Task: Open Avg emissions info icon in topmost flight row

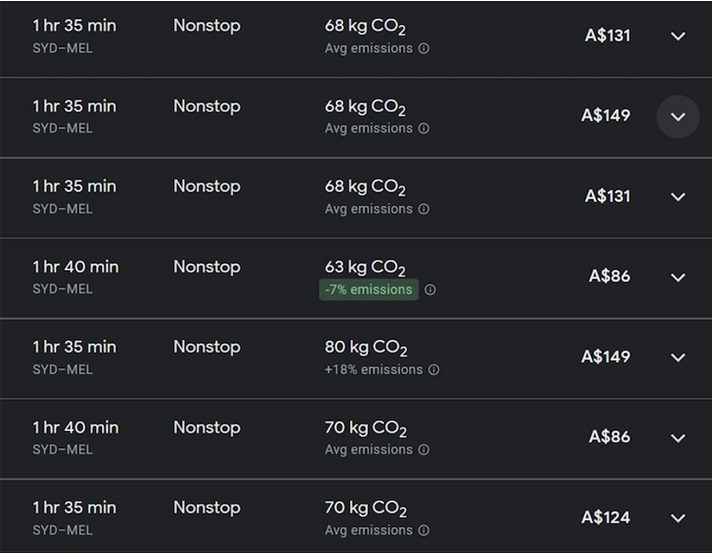Action: click(x=424, y=48)
